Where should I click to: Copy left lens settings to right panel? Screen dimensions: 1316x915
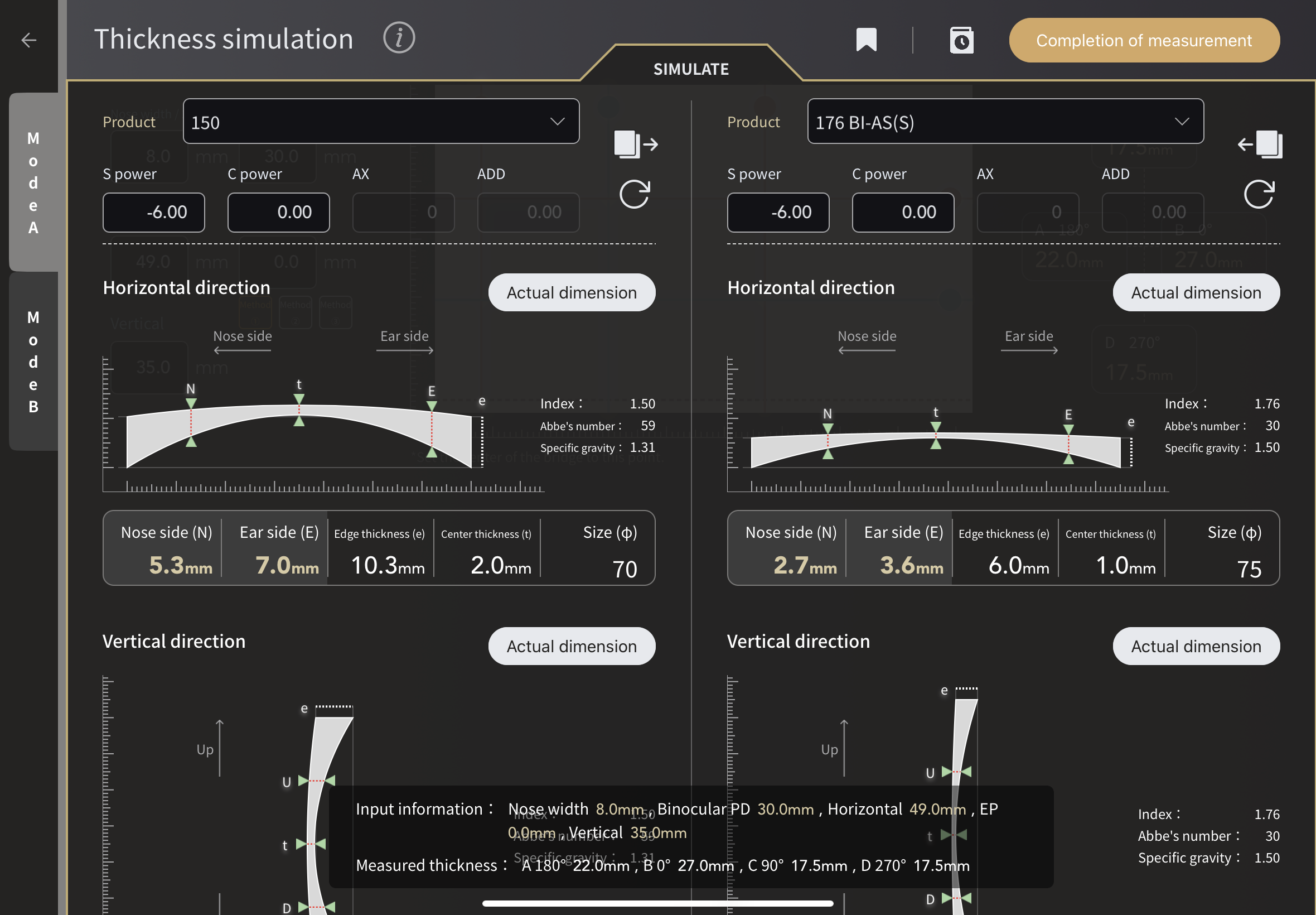[x=635, y=144]
